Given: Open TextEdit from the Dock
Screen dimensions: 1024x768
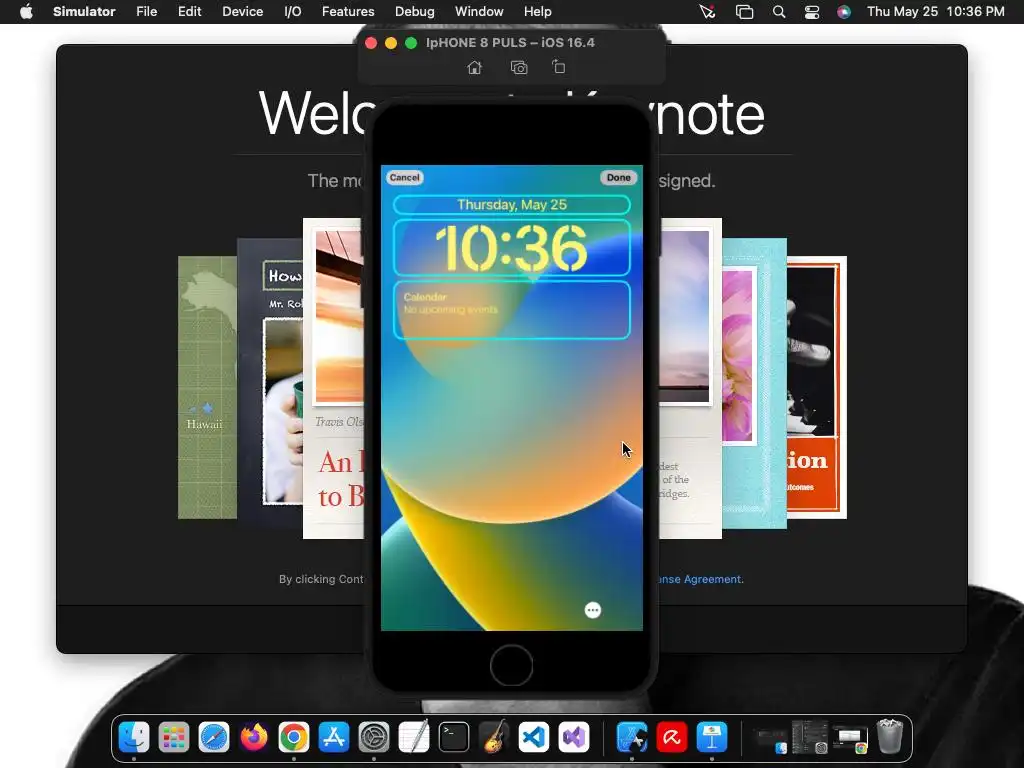Looking at the screenshot, I should click(x=414, y=737).
